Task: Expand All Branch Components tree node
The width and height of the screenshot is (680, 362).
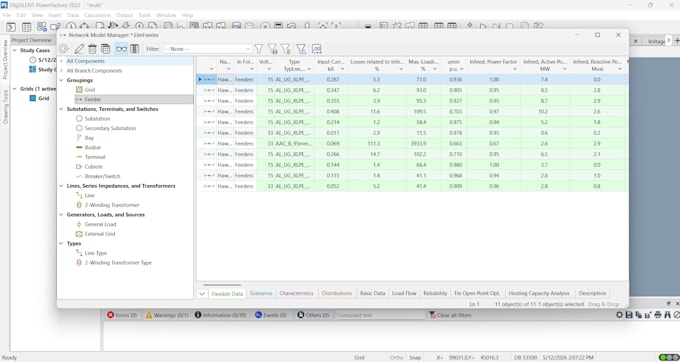Action: click(62, 71)
